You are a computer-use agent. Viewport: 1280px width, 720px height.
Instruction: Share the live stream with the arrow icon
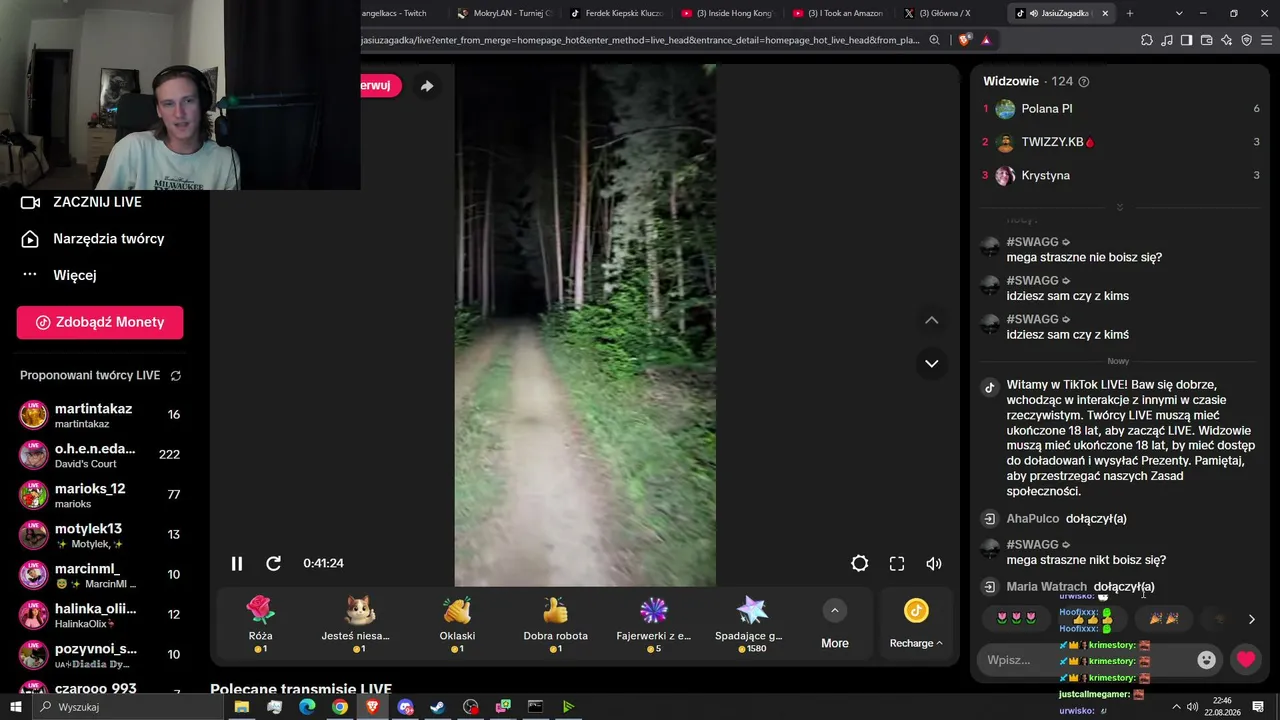(427, 86)
